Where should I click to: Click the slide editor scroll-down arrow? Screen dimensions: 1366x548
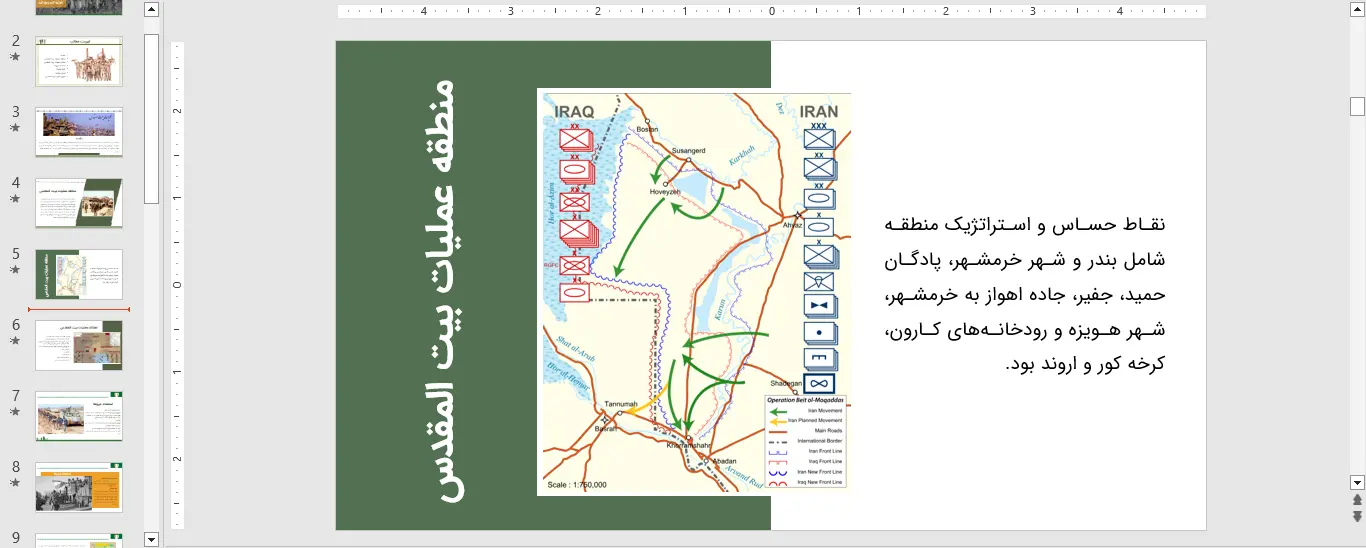1357,482
